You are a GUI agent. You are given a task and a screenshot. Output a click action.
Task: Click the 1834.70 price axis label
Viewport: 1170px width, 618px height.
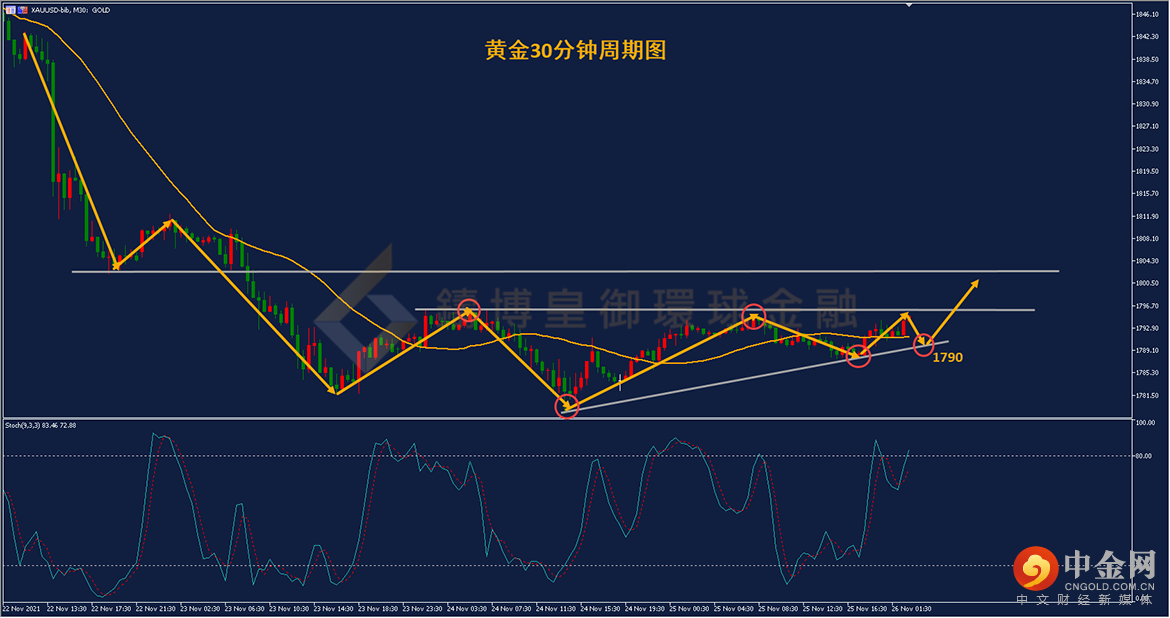(x=1147, y=81)
